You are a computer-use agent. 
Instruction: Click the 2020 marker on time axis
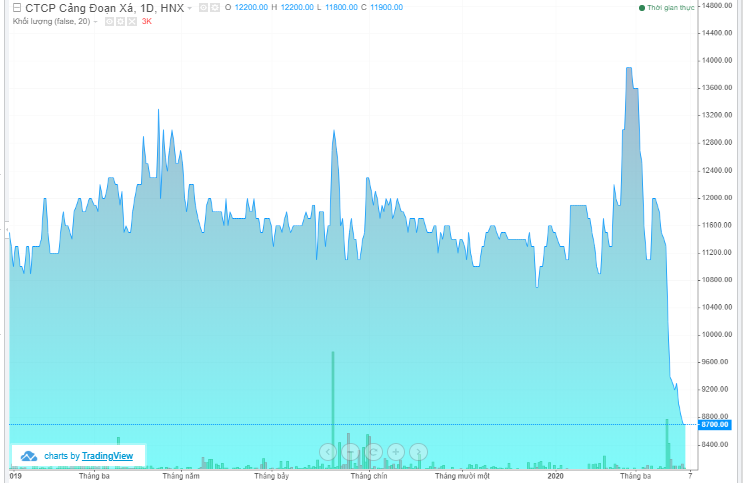point(557,477)
